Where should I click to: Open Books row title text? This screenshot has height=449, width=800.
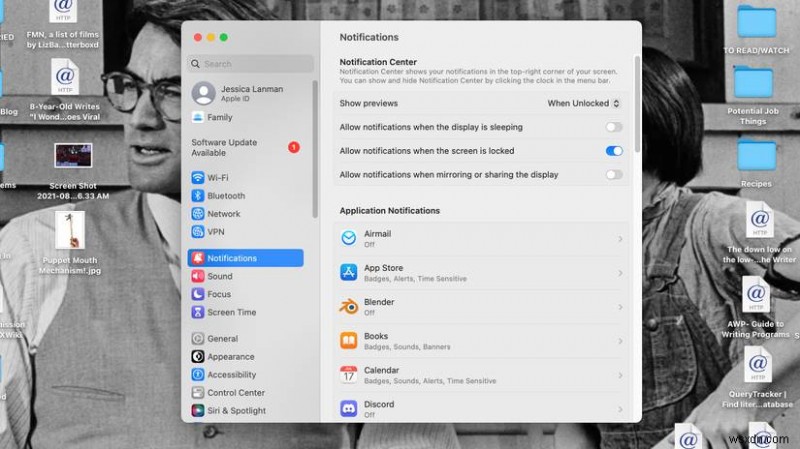pos(376,336)
